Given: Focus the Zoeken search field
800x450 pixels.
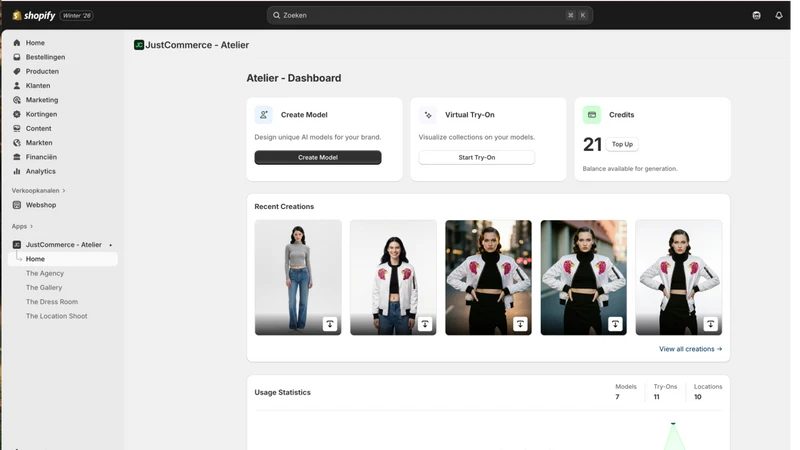Looking at the screenshot, I should pyautogui.click(x=430, y=15).
